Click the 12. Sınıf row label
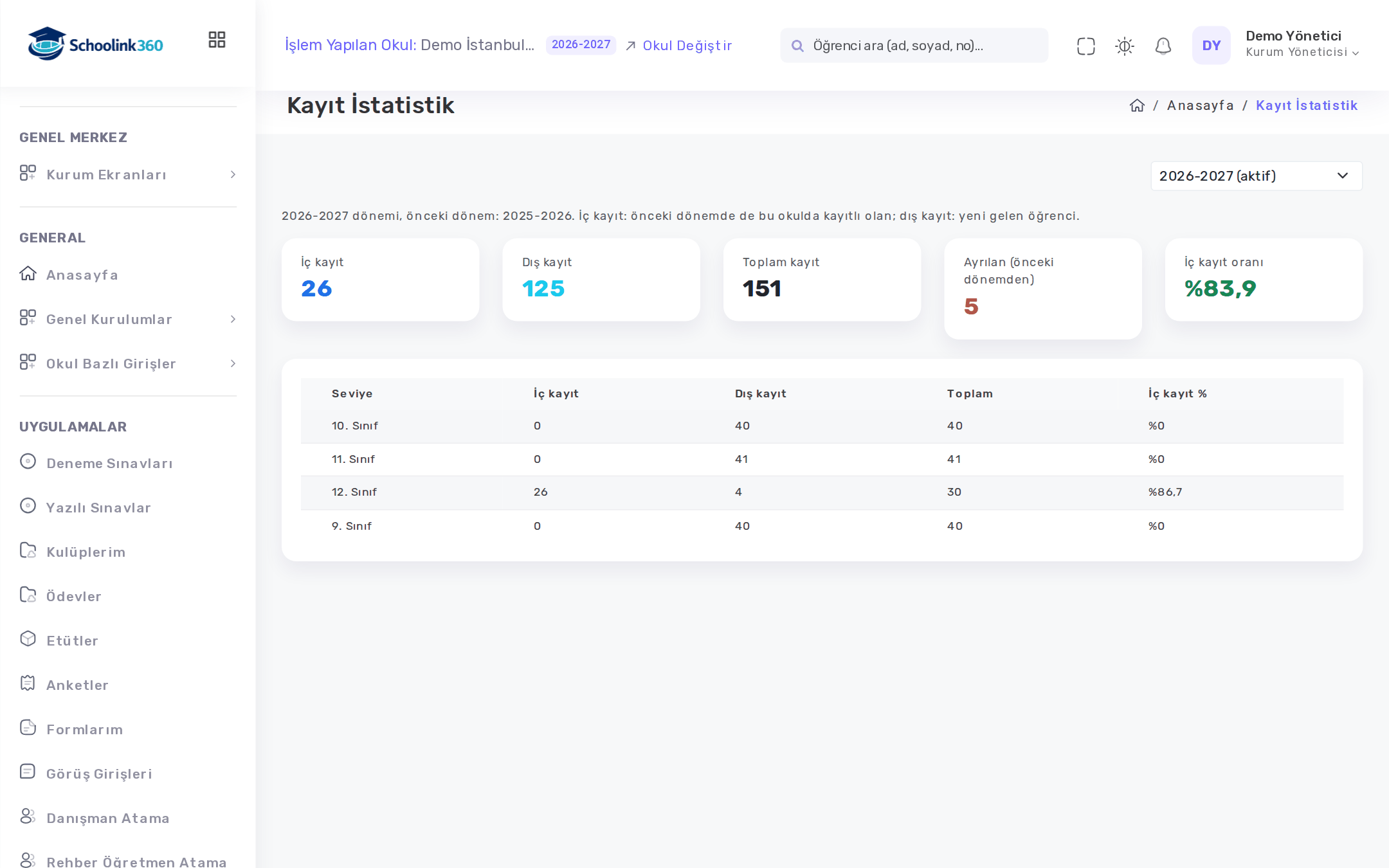Viewport: 1389px width, 868px height. click(x=354, y=493)
